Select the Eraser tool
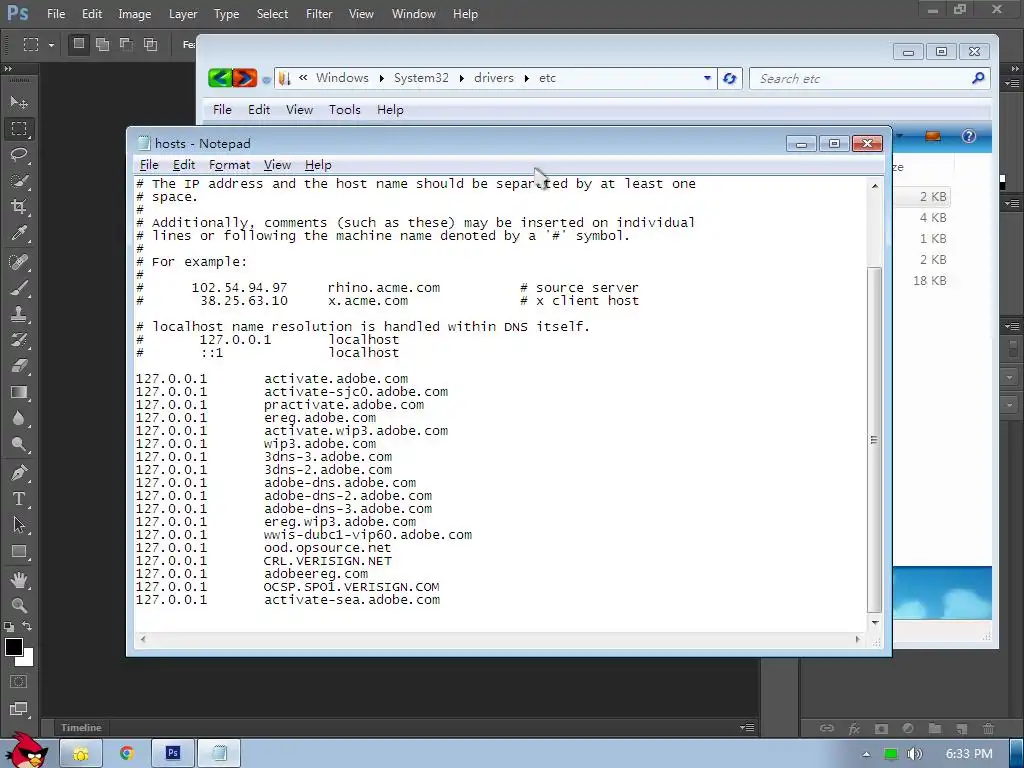 pyautogui.click(x=19, y=366)
